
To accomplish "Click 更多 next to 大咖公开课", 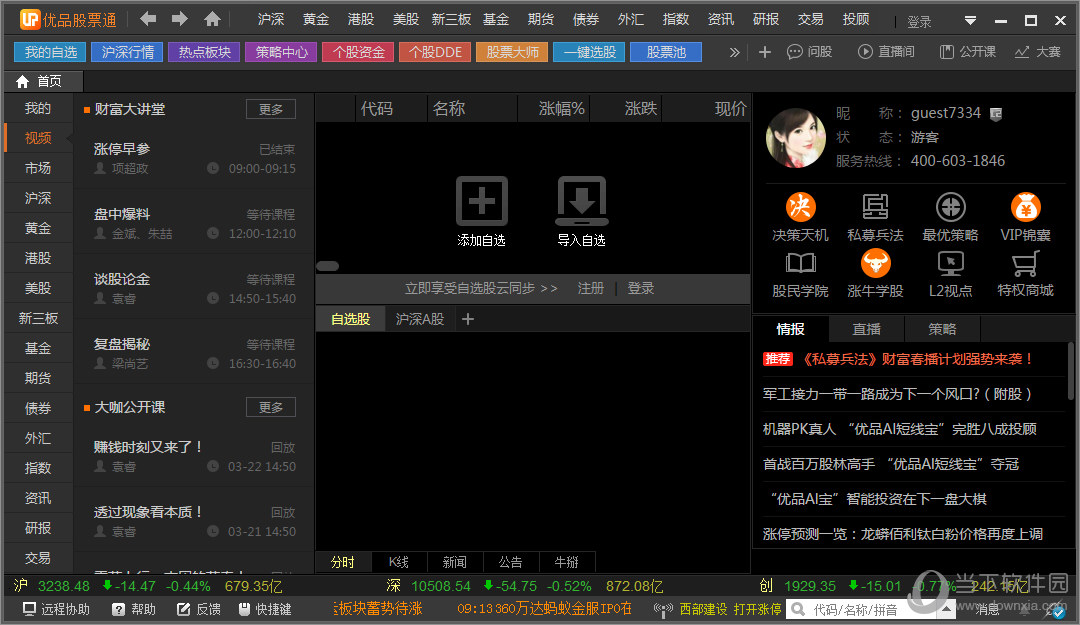I will pyautogui.click(x=271, y=407).
